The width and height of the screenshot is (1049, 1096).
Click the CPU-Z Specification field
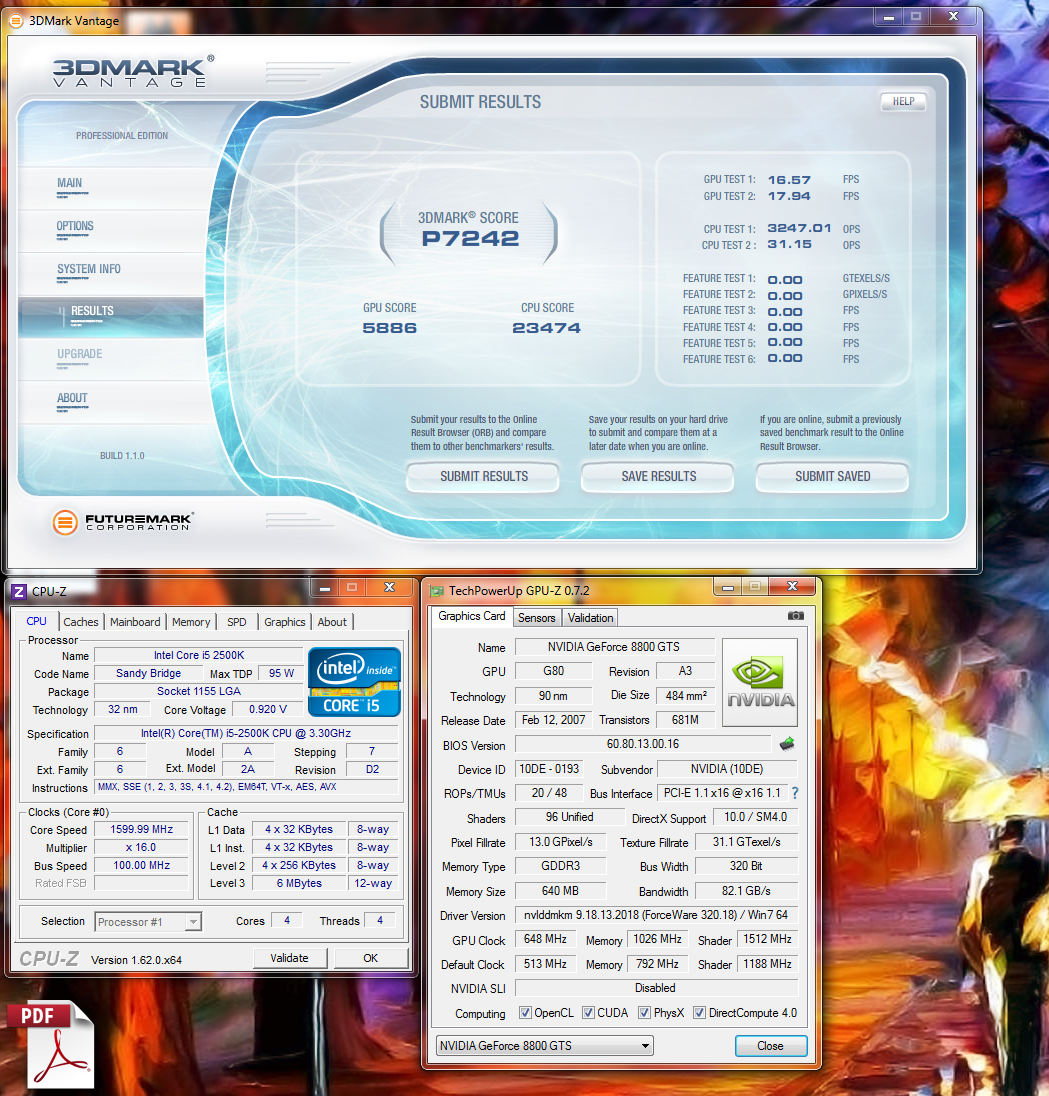[246, 733]
